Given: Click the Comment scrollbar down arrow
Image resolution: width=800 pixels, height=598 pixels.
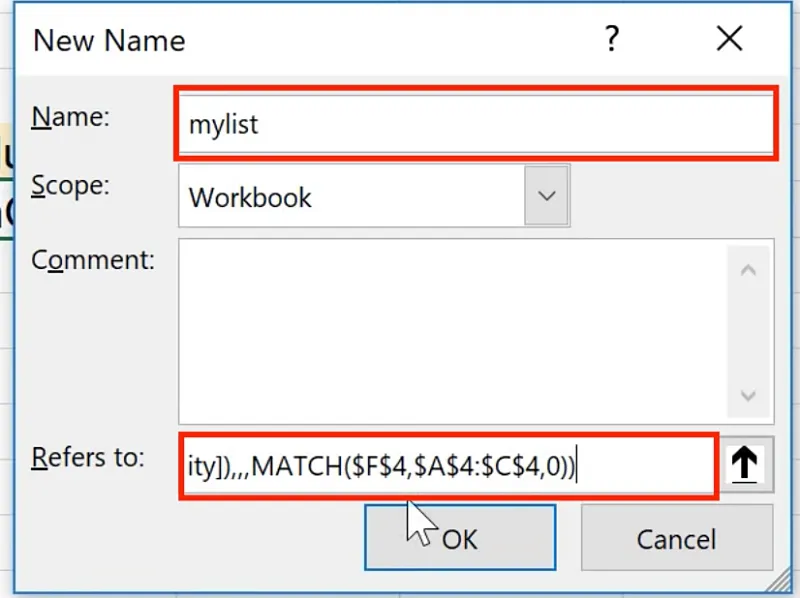Looking at the screenshot, I should pos(748,396).
